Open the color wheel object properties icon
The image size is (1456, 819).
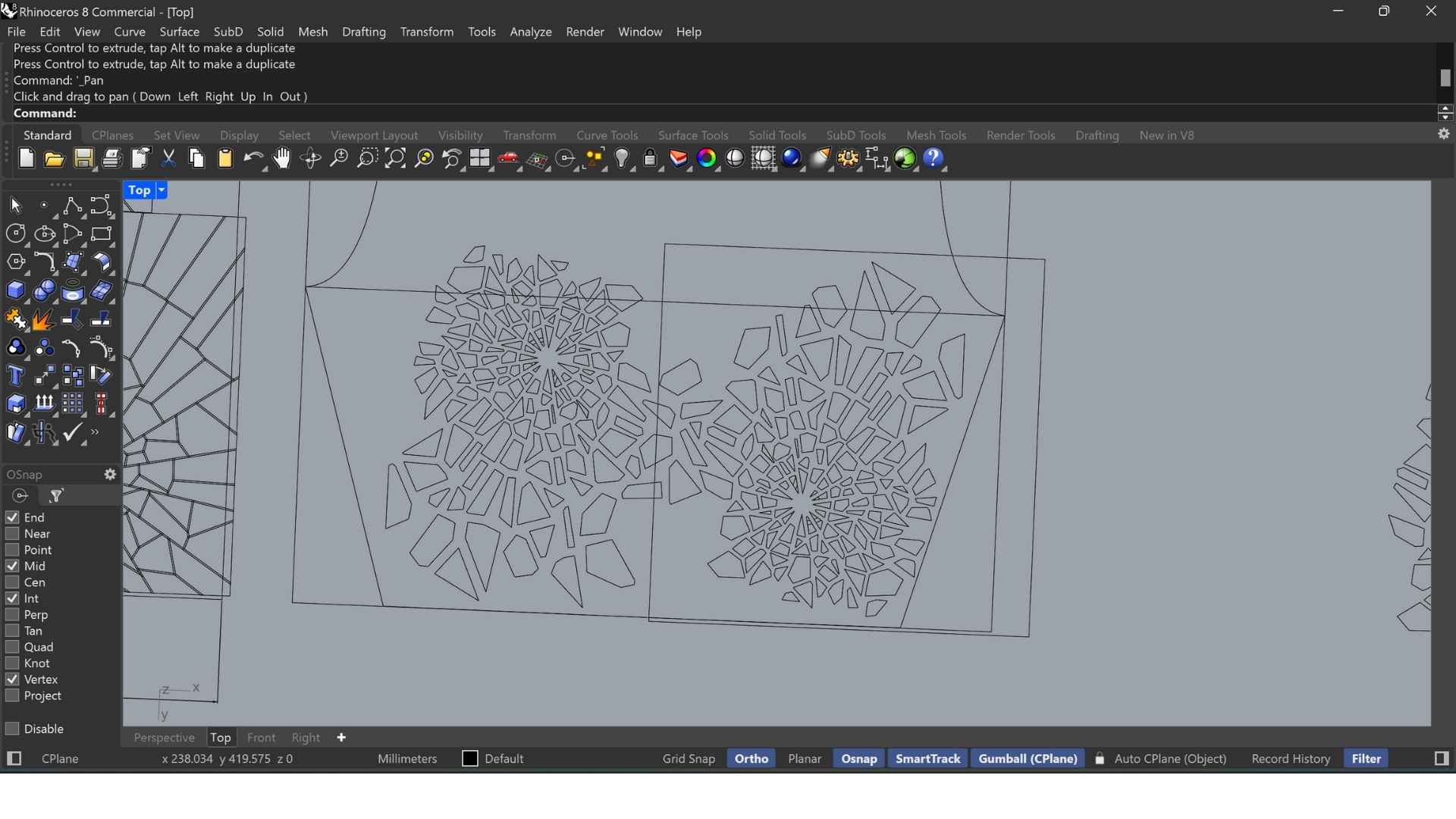coord(708,159)
